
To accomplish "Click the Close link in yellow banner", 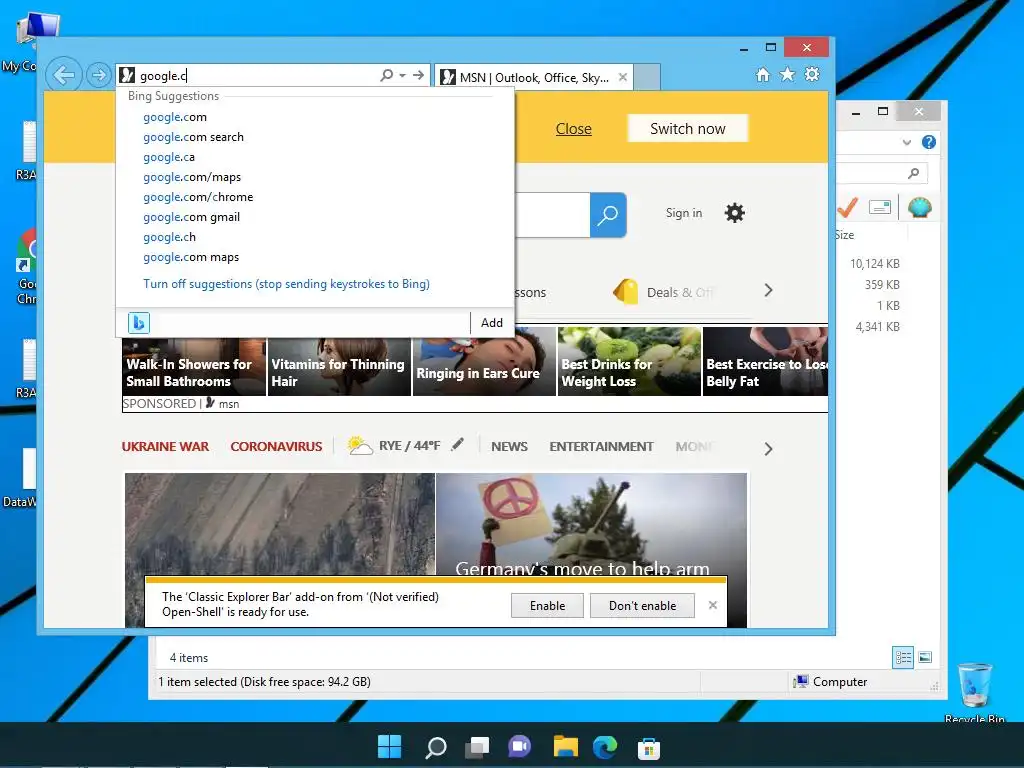I will tap(573, 129).
